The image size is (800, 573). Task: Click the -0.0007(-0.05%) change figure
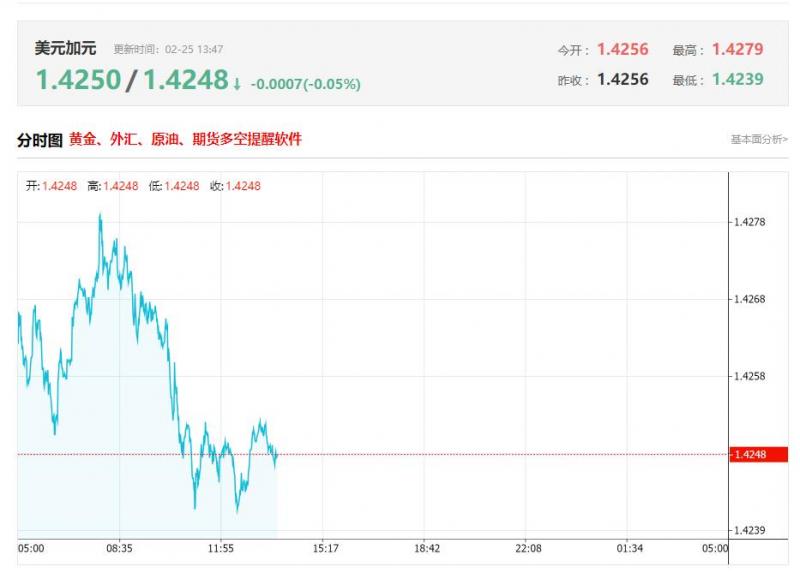click(x=305, y=85)
